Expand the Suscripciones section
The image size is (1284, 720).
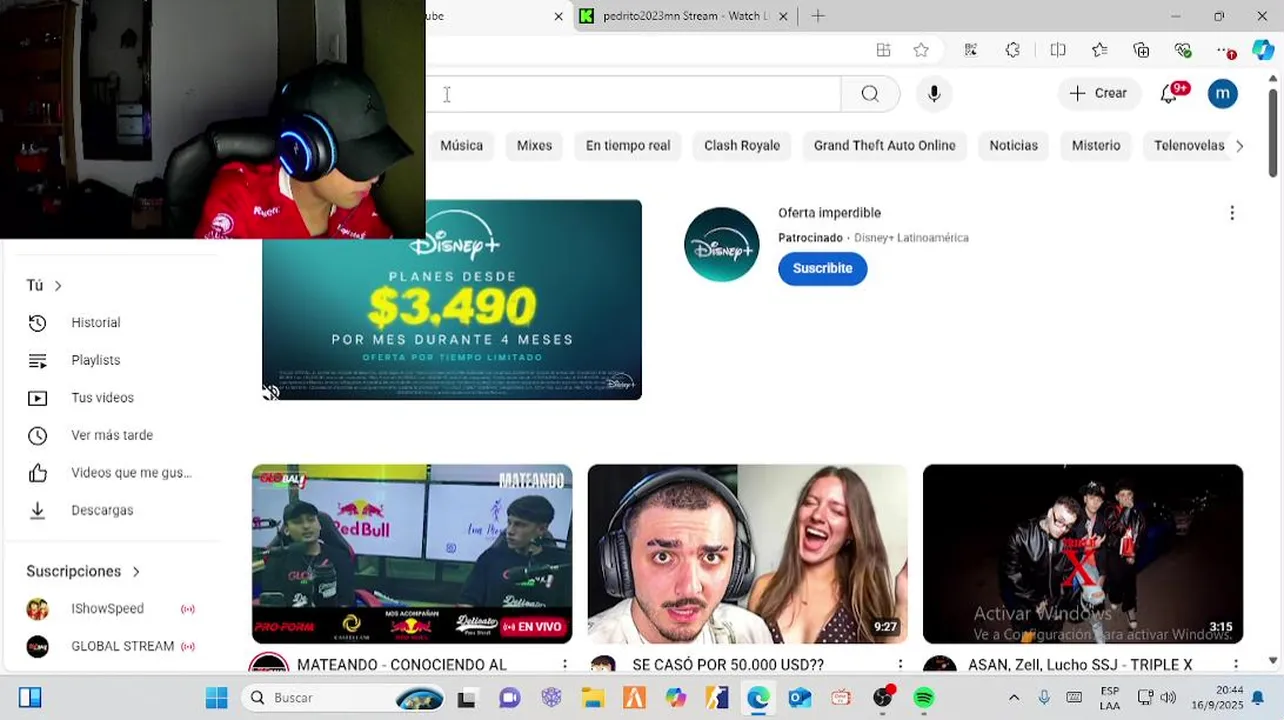click(84, 571)
